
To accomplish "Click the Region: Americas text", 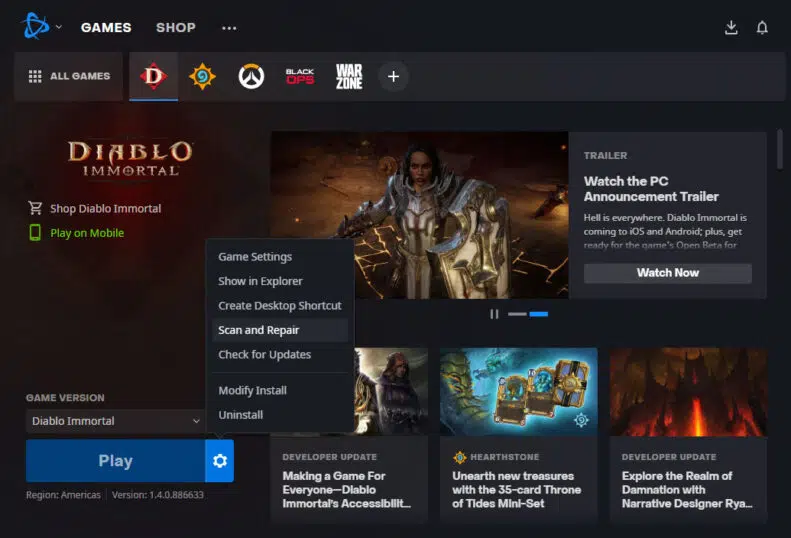I will [x=63, y=495].
